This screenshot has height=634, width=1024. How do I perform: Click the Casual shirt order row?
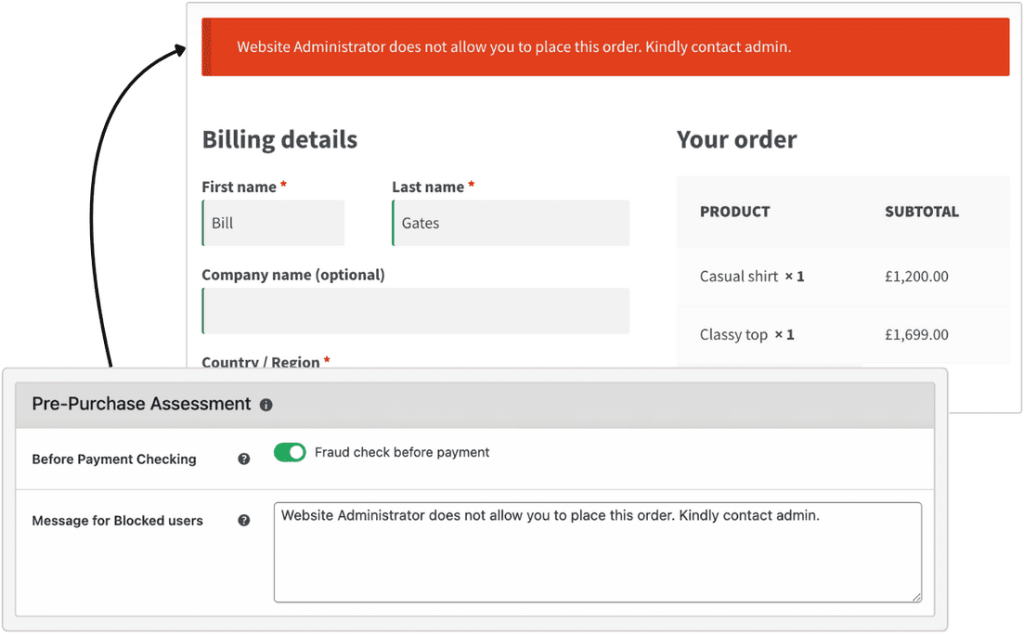(x=843, y=277)
